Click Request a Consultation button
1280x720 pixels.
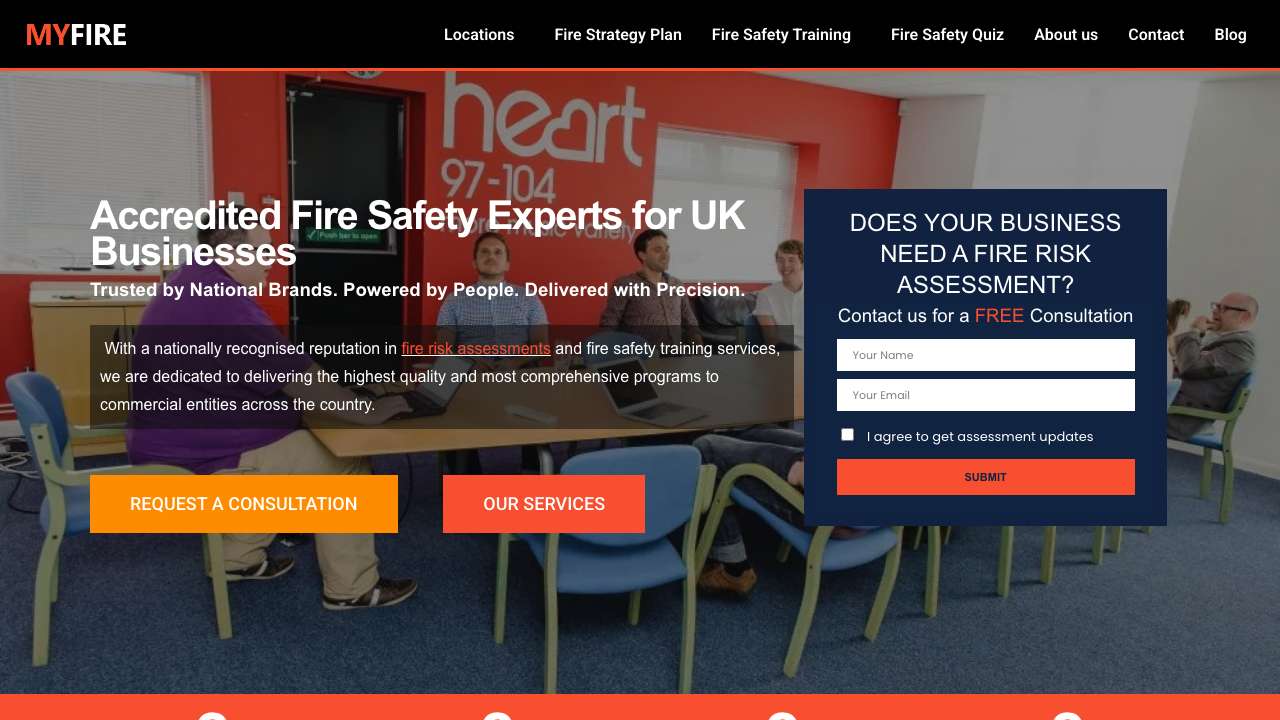click(x=244, y=504)
